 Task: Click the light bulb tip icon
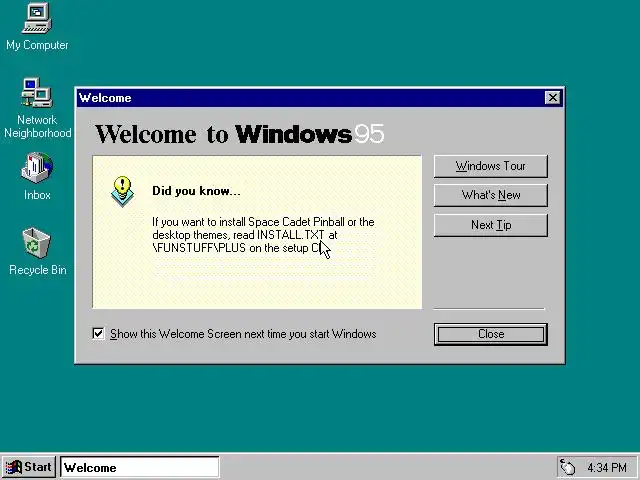coord(122,191)
